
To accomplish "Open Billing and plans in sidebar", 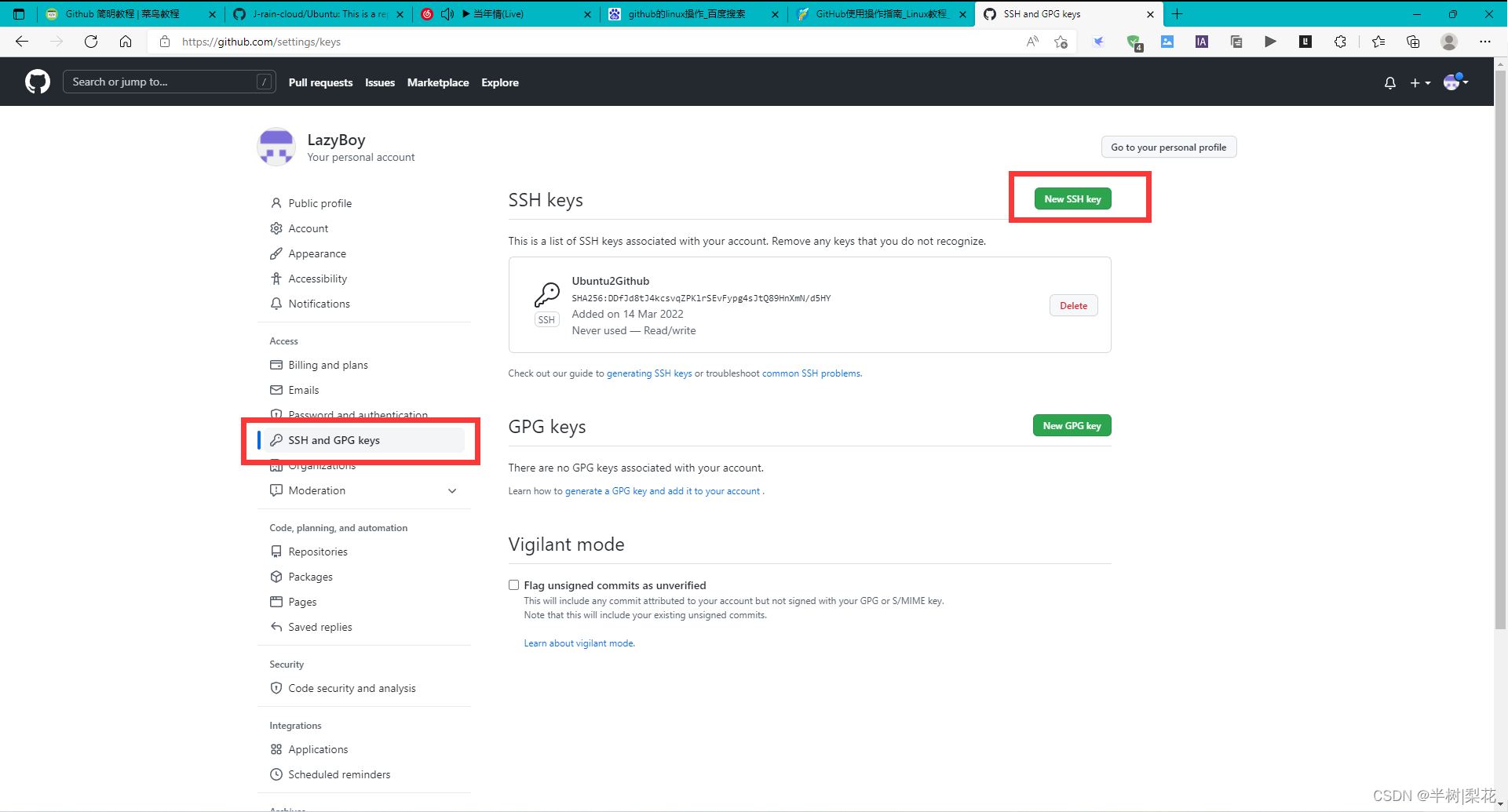I will pyautogui.click(x=327, y=365).
